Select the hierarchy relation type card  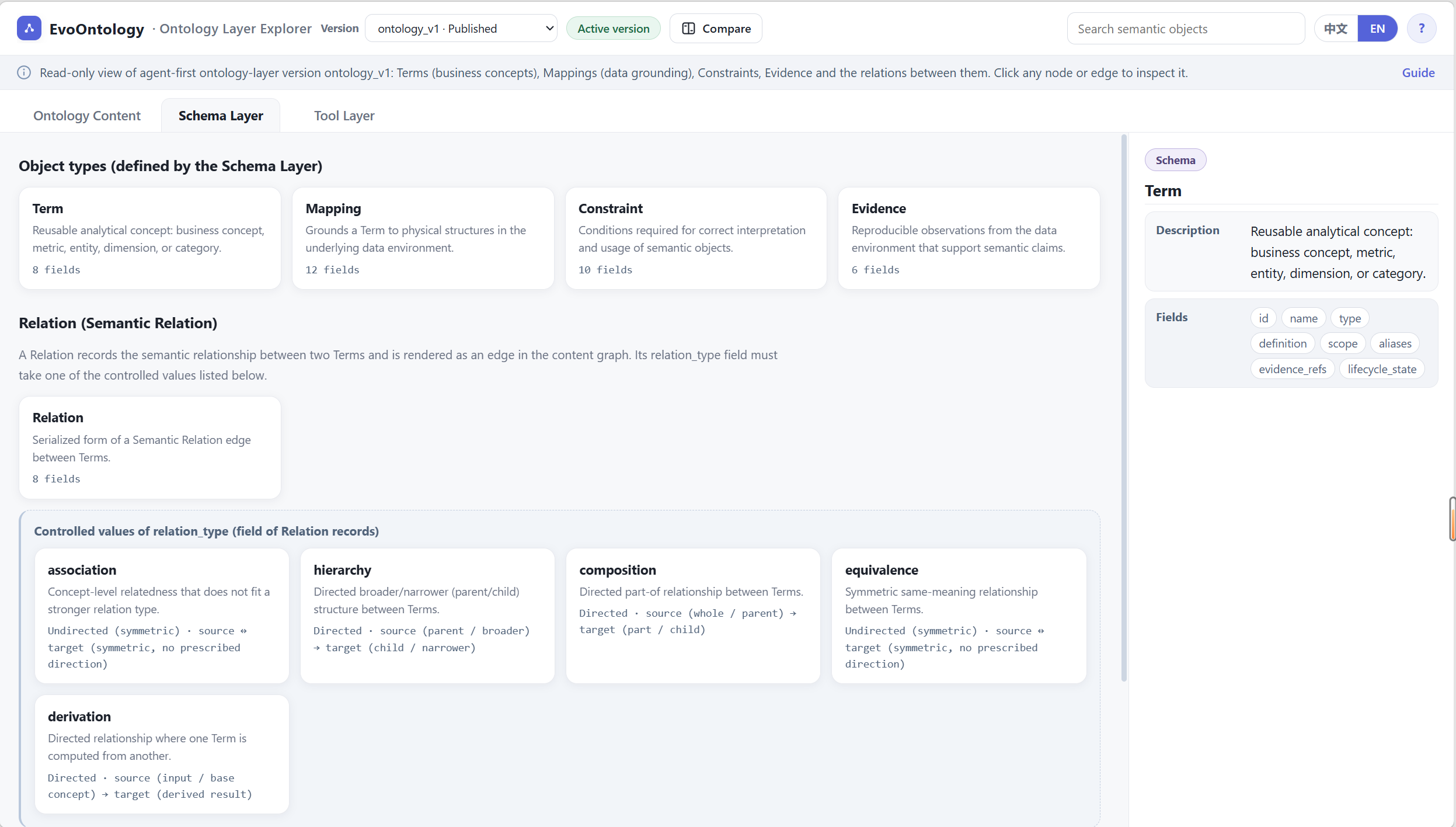[x=427, y=616]
